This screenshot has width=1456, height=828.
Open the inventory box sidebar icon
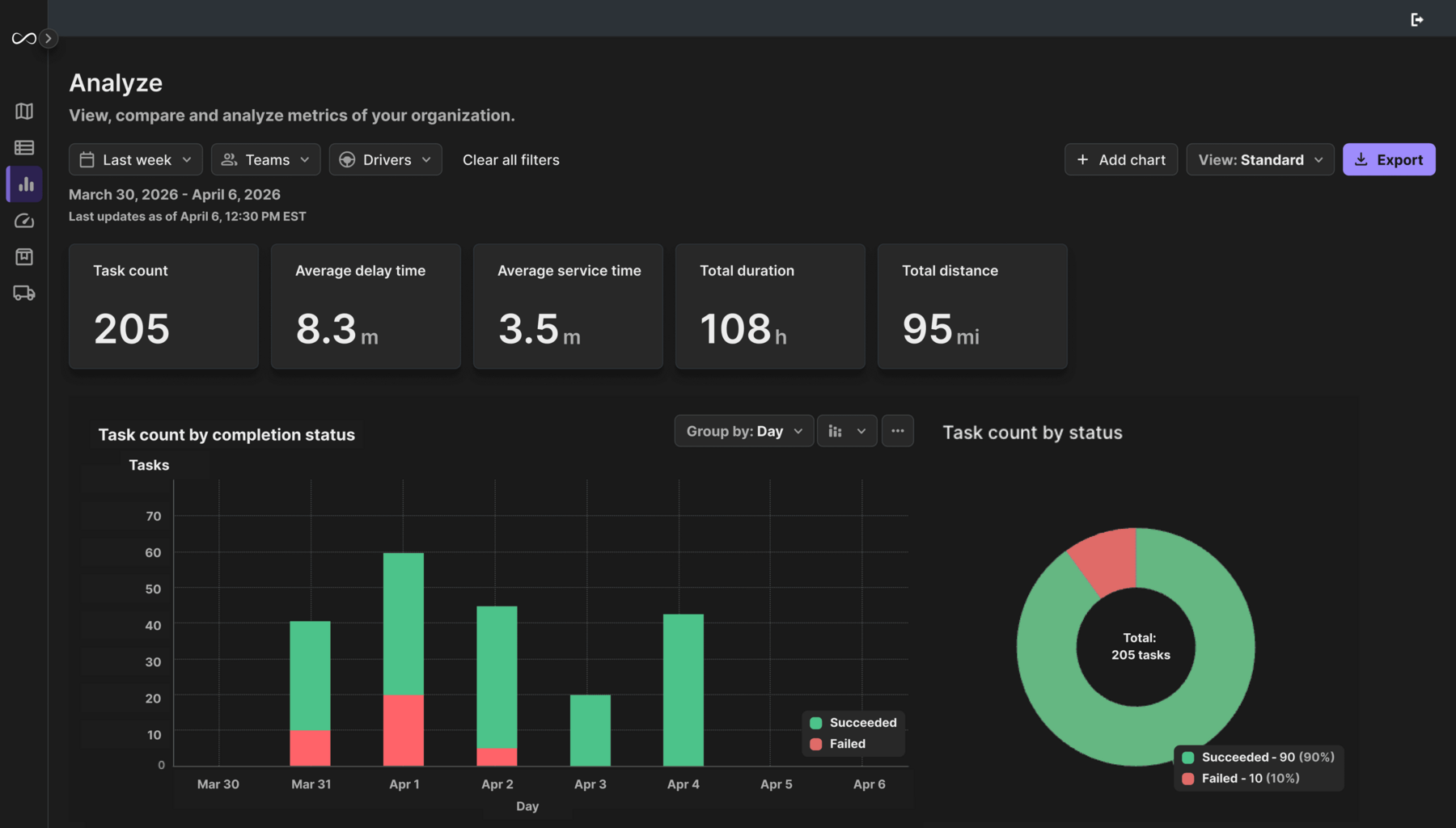pos(24,257)
